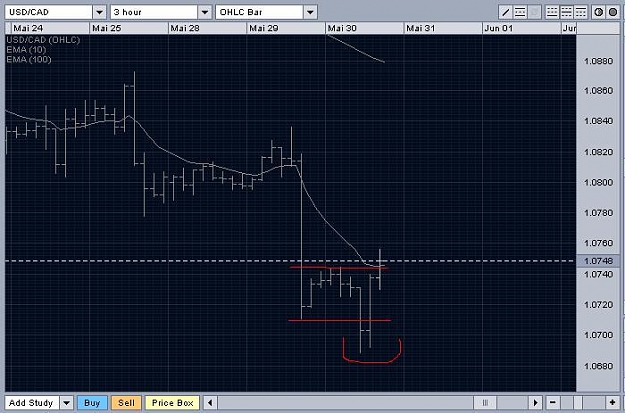This screenshot has height=413, width=625.
Task: Click the 1.0840 price axis label
Action: (598, 121)
